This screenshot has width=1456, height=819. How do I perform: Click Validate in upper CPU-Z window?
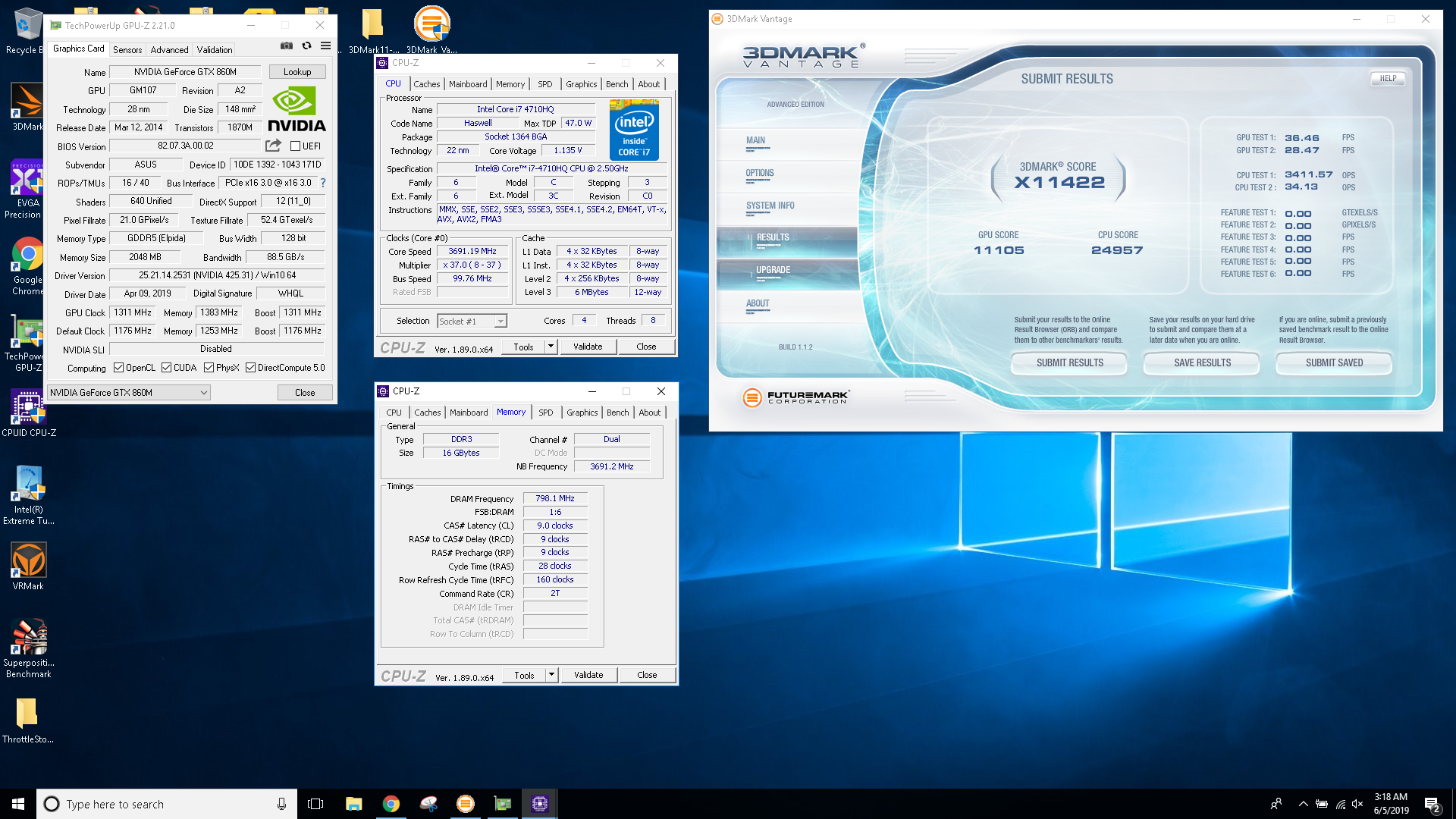[x=588, y=347]
